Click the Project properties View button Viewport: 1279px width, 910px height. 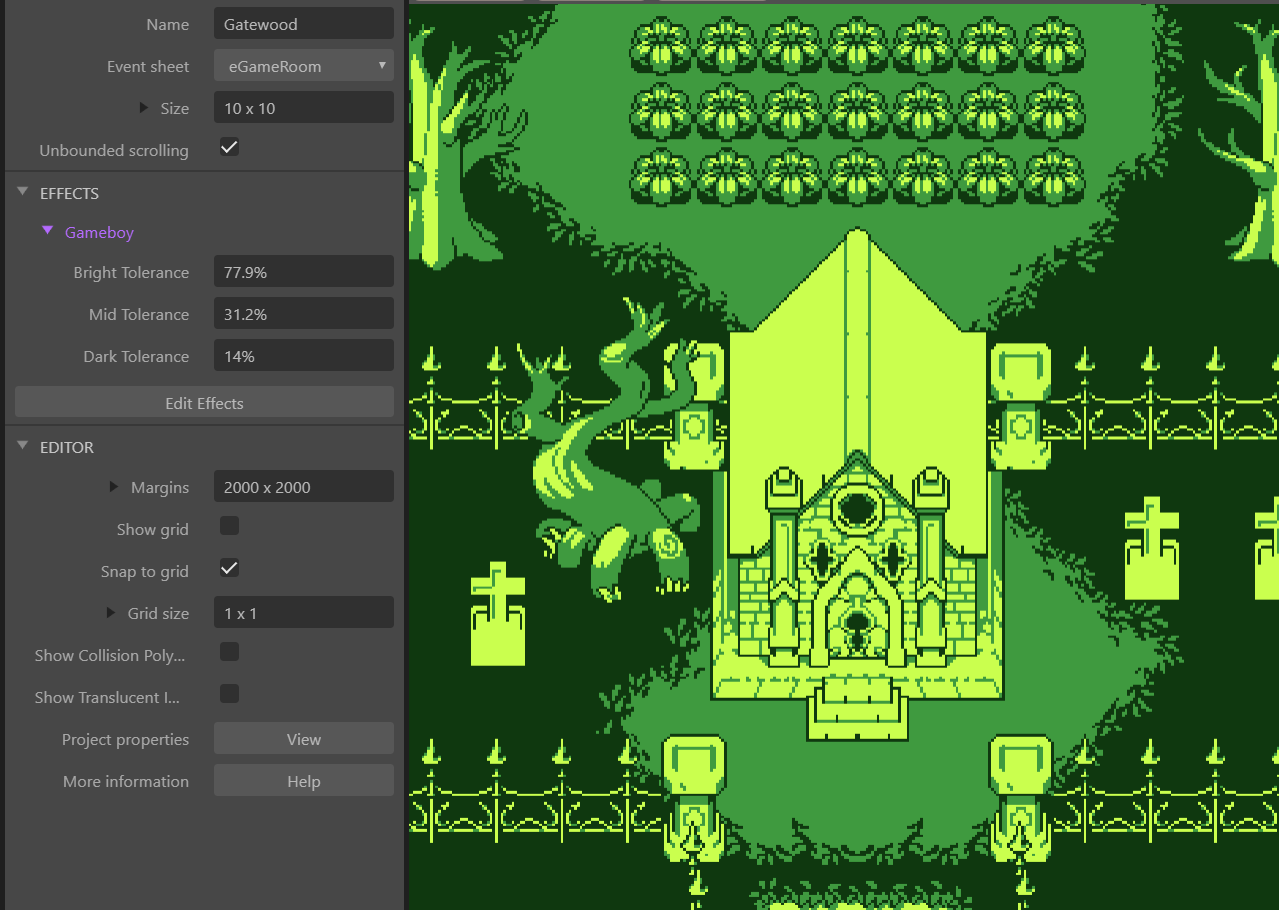click(x=303, y=739)
